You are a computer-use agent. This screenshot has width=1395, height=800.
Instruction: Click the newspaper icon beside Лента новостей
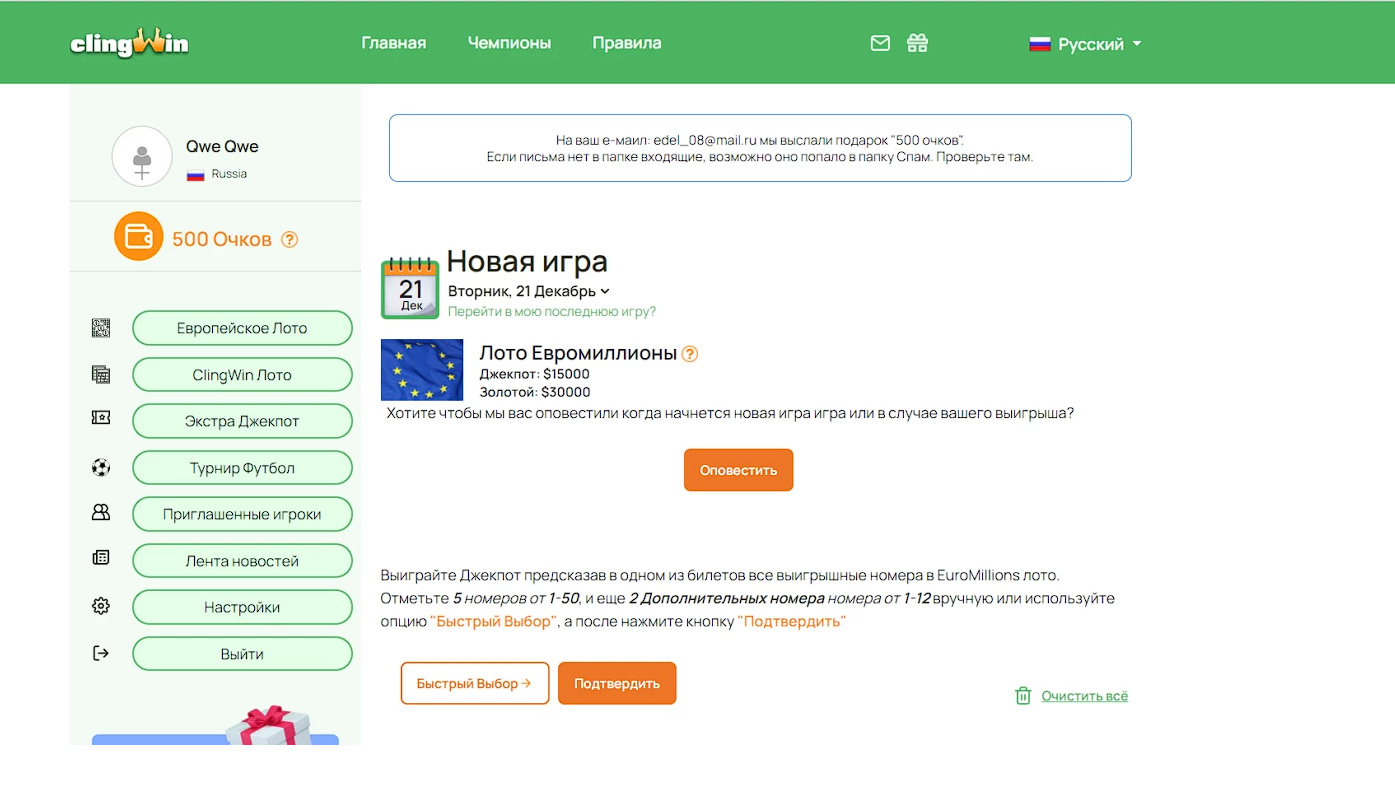(x=101, y=558)
